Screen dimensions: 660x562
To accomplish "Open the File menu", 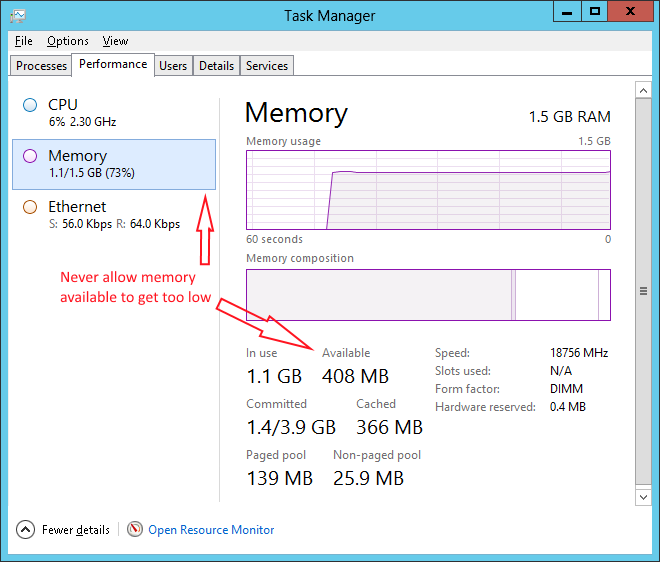I will [24, 41].
